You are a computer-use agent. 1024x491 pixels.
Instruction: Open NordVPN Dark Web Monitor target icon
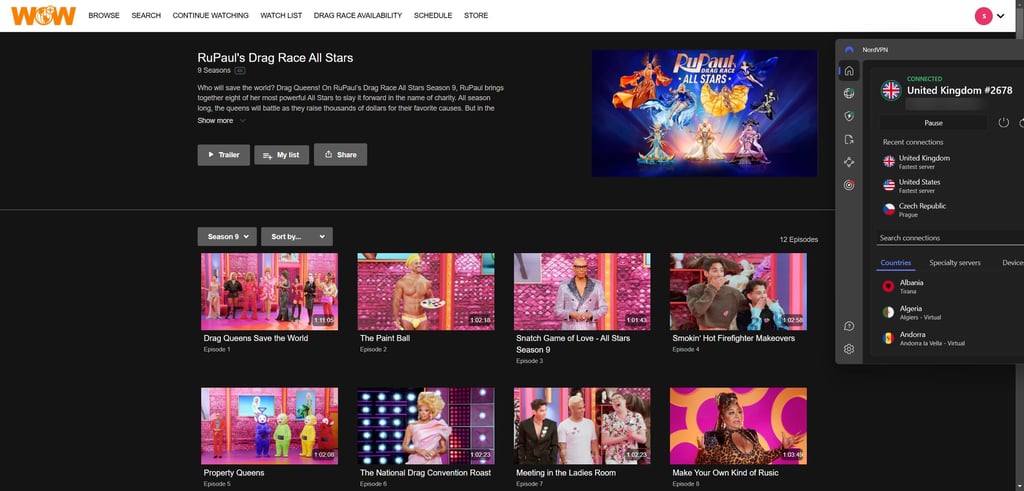(x=848, y=185)
